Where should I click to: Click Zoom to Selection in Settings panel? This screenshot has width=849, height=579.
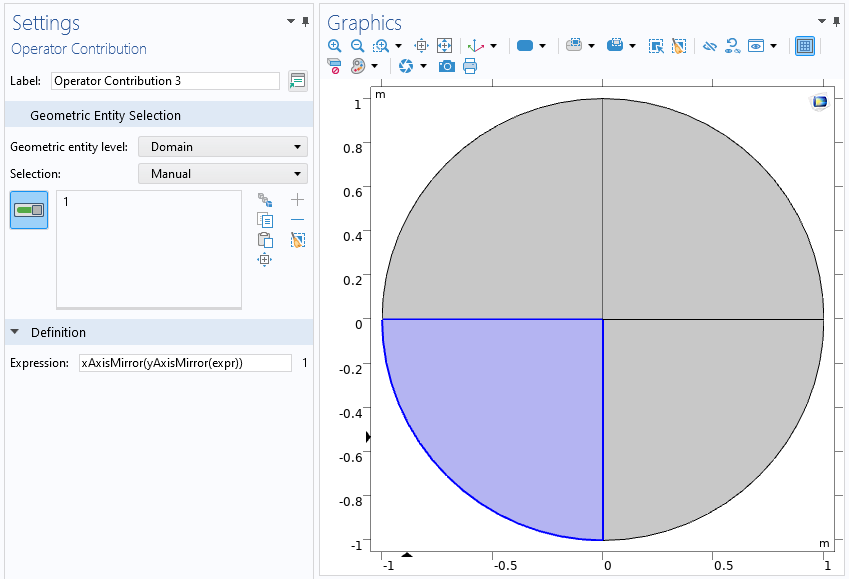pyautogui.click(x=264, y=260)
